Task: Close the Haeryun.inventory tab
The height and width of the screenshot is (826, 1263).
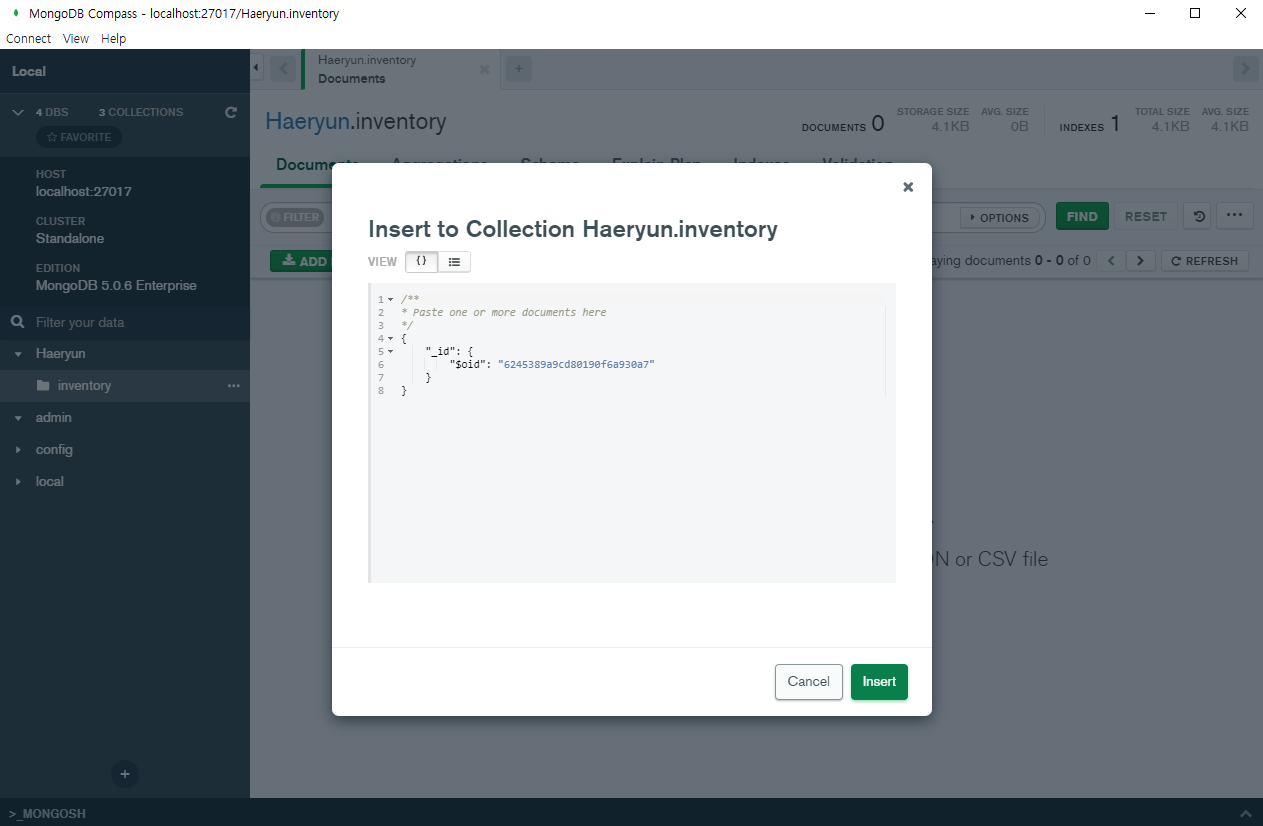Action: [485, 69]
